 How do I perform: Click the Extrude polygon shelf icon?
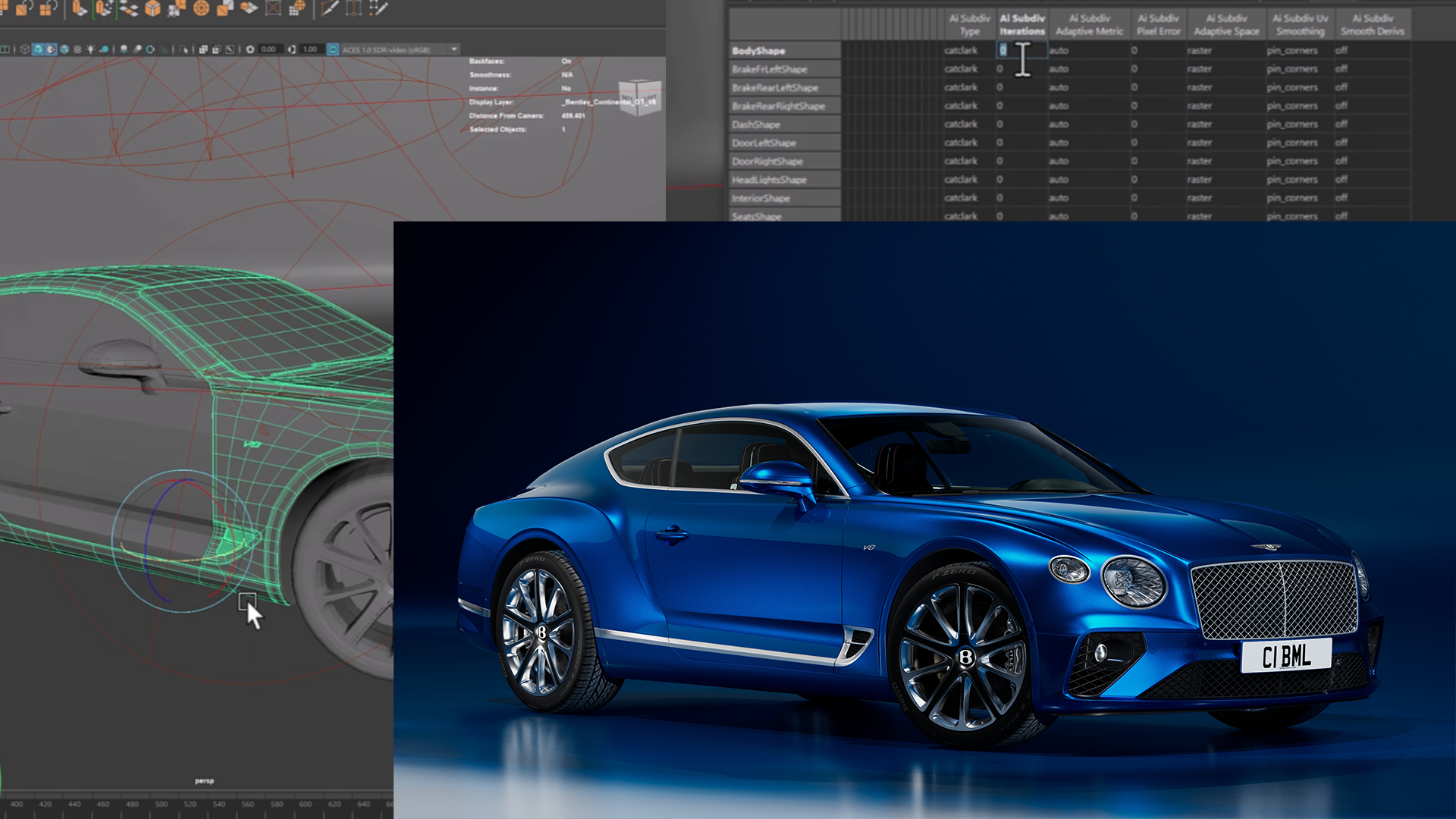80,8
